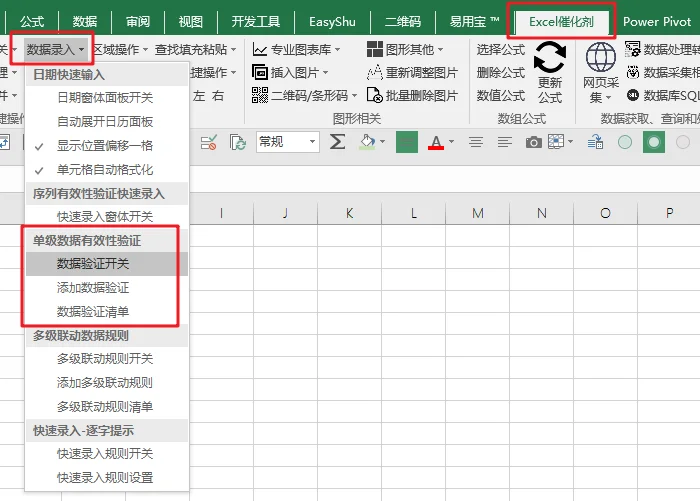Toggle 日期窗体面板开关
Screen dimensions: 700x501
coord(107,98)
